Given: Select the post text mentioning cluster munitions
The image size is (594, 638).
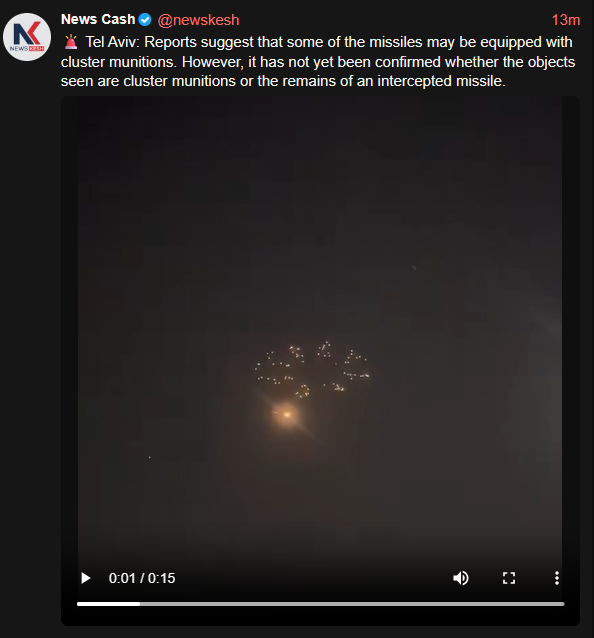Looking at the screenshot, I should point(318,62).
